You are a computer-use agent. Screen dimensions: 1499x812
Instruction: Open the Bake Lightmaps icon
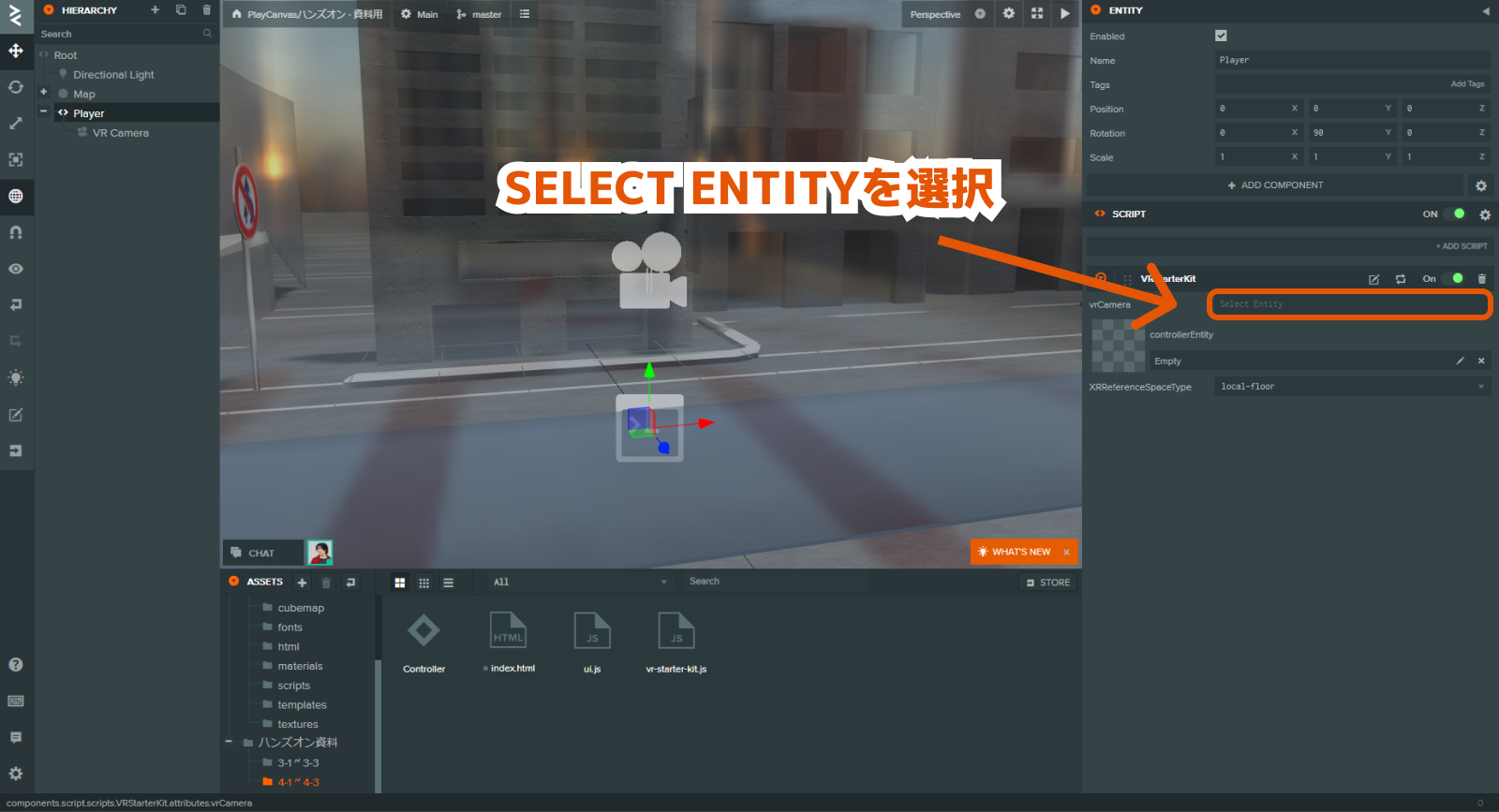(x=16, y=378)
